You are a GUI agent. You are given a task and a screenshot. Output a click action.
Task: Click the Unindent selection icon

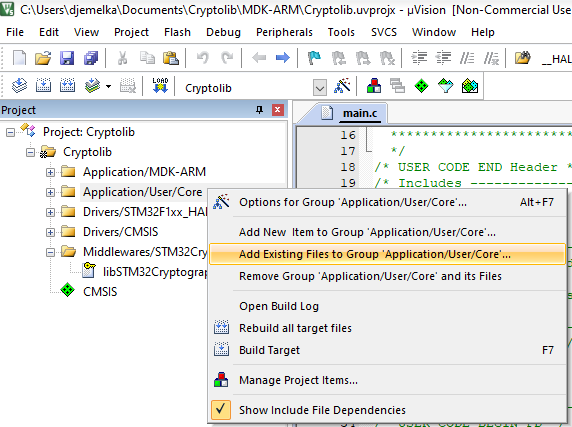coord(443,58)
